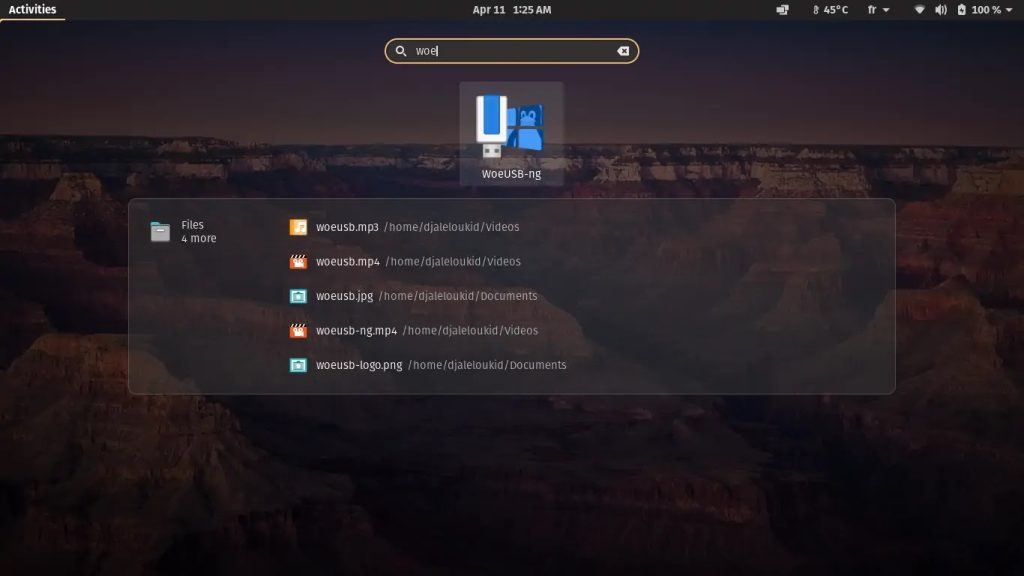Click the 45°C temperature indicator
Viewport: 1024px width, 576px height.
[829, 10]
